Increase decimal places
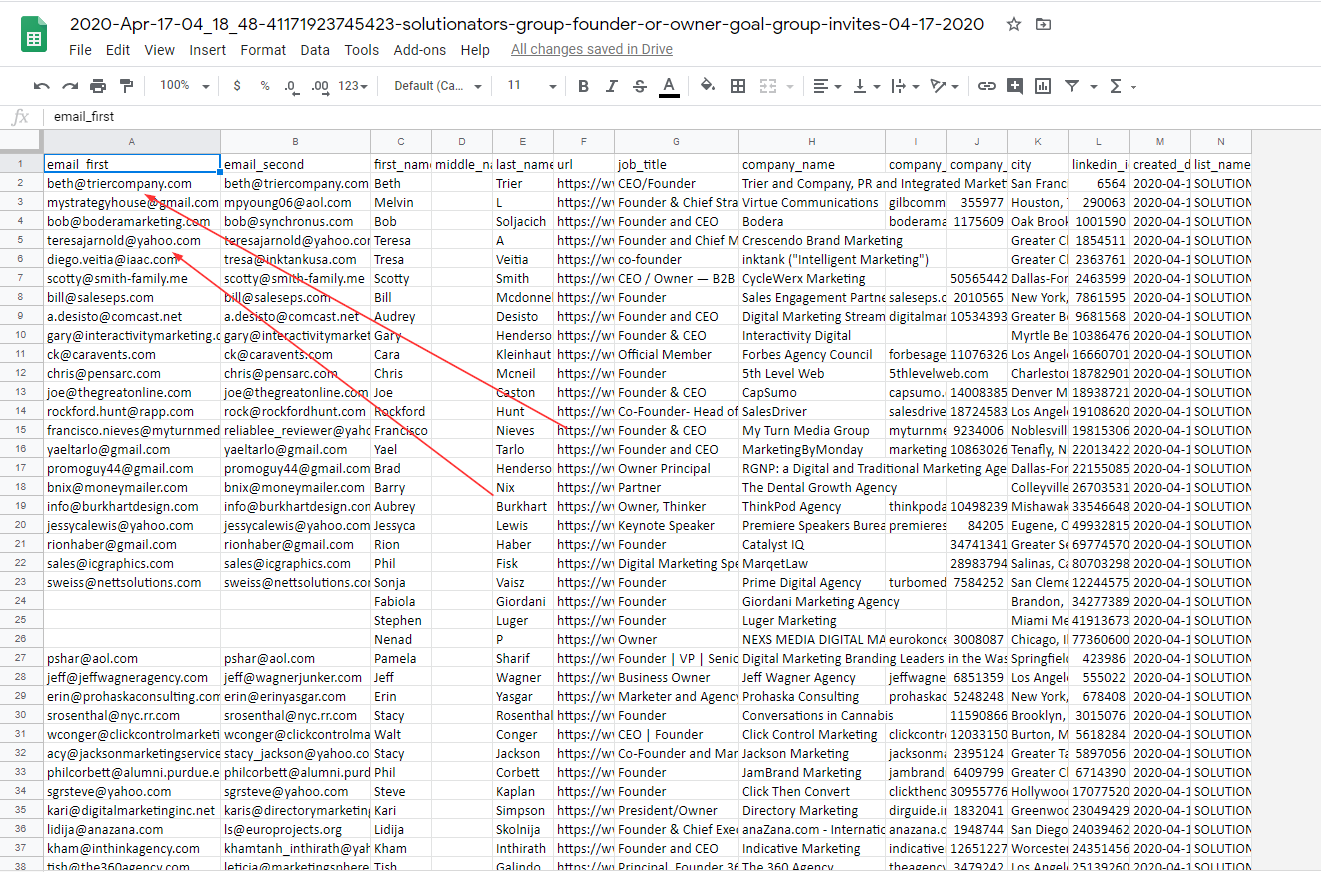 click(320, 86)
